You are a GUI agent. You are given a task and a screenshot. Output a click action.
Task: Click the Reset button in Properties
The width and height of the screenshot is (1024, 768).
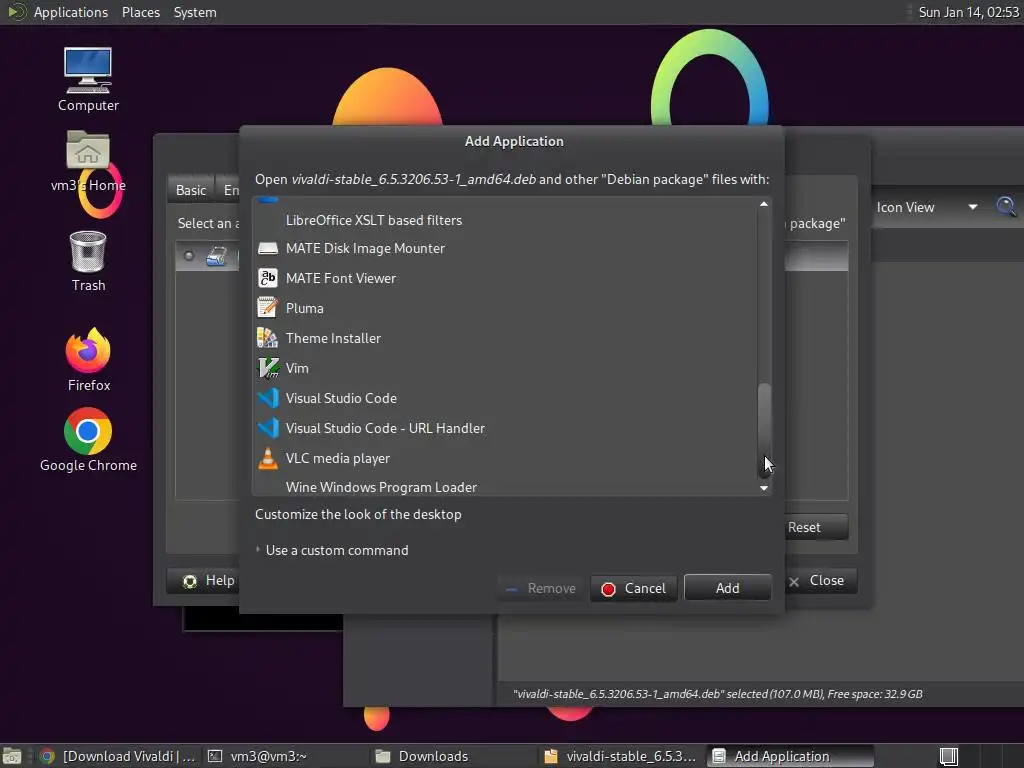pyautogui.click(x=817, y=527)
